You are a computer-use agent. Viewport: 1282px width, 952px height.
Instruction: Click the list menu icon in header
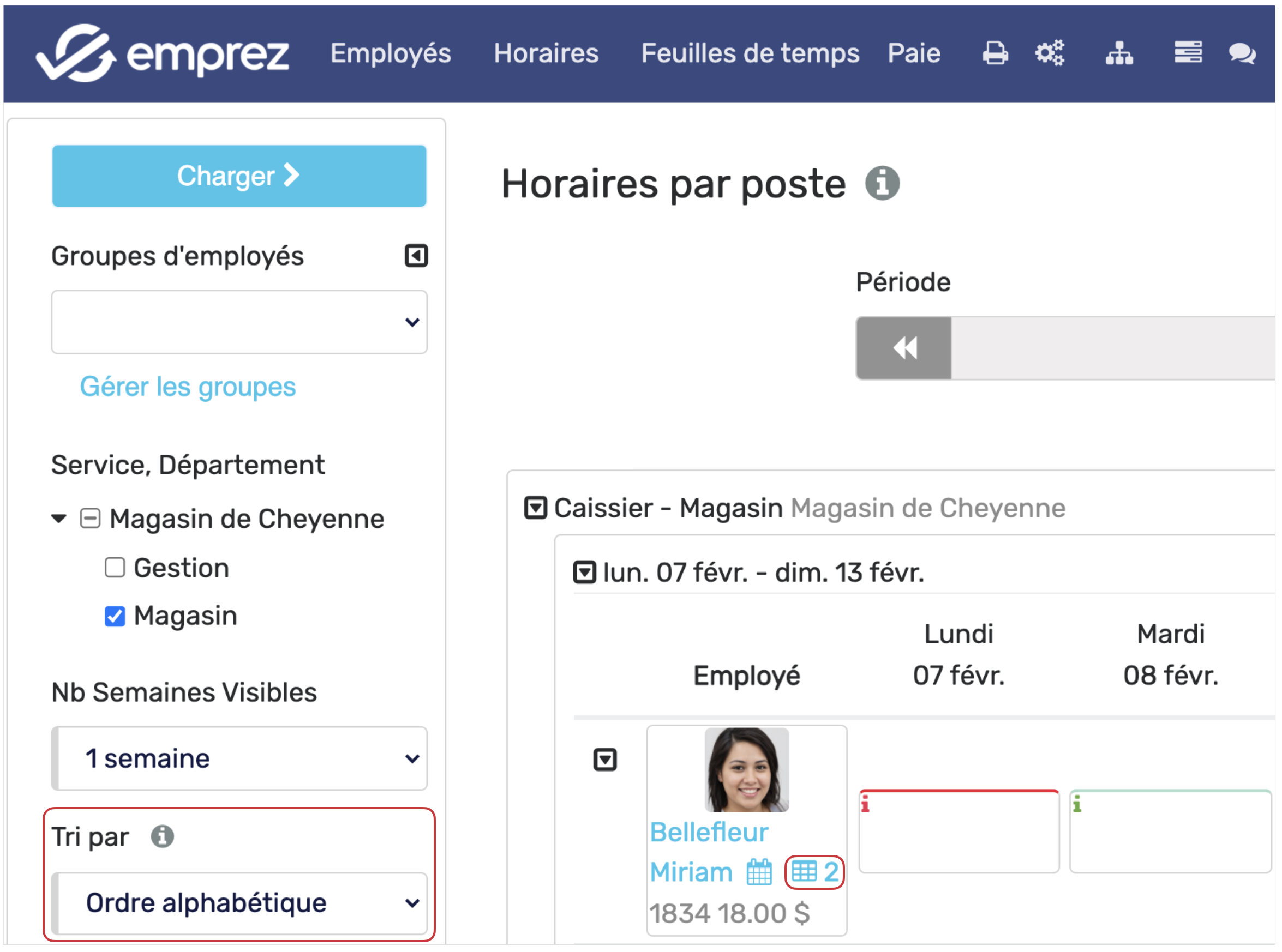click(x=1188, y=52)
